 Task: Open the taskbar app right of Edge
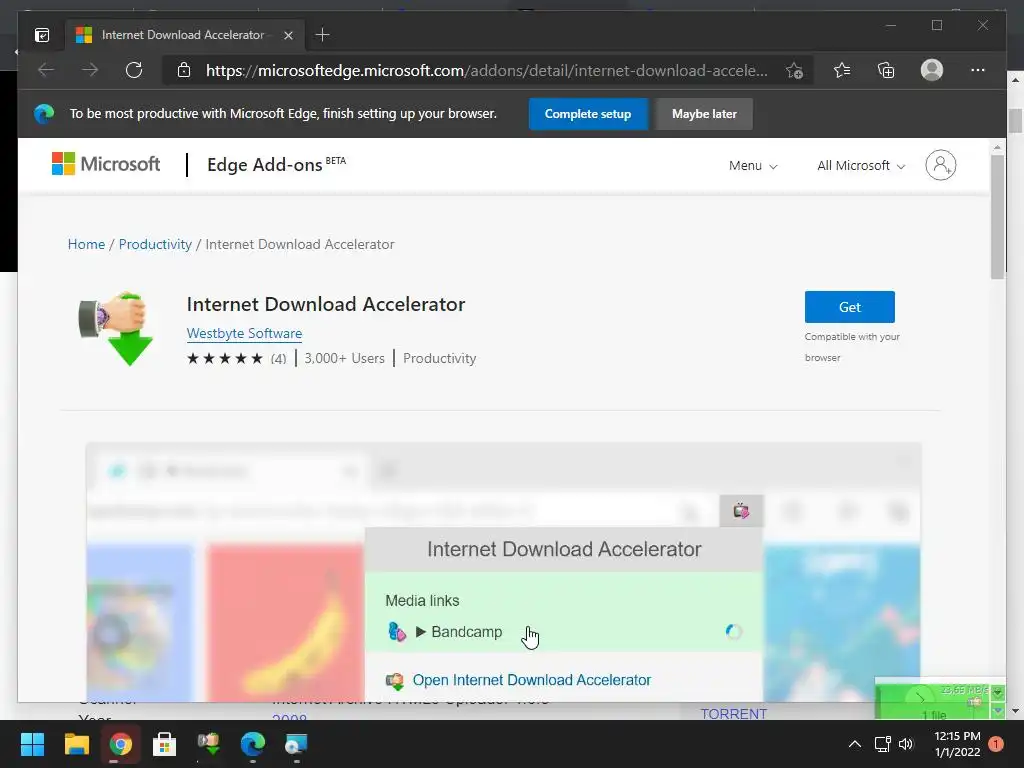[x=296, y=744]
